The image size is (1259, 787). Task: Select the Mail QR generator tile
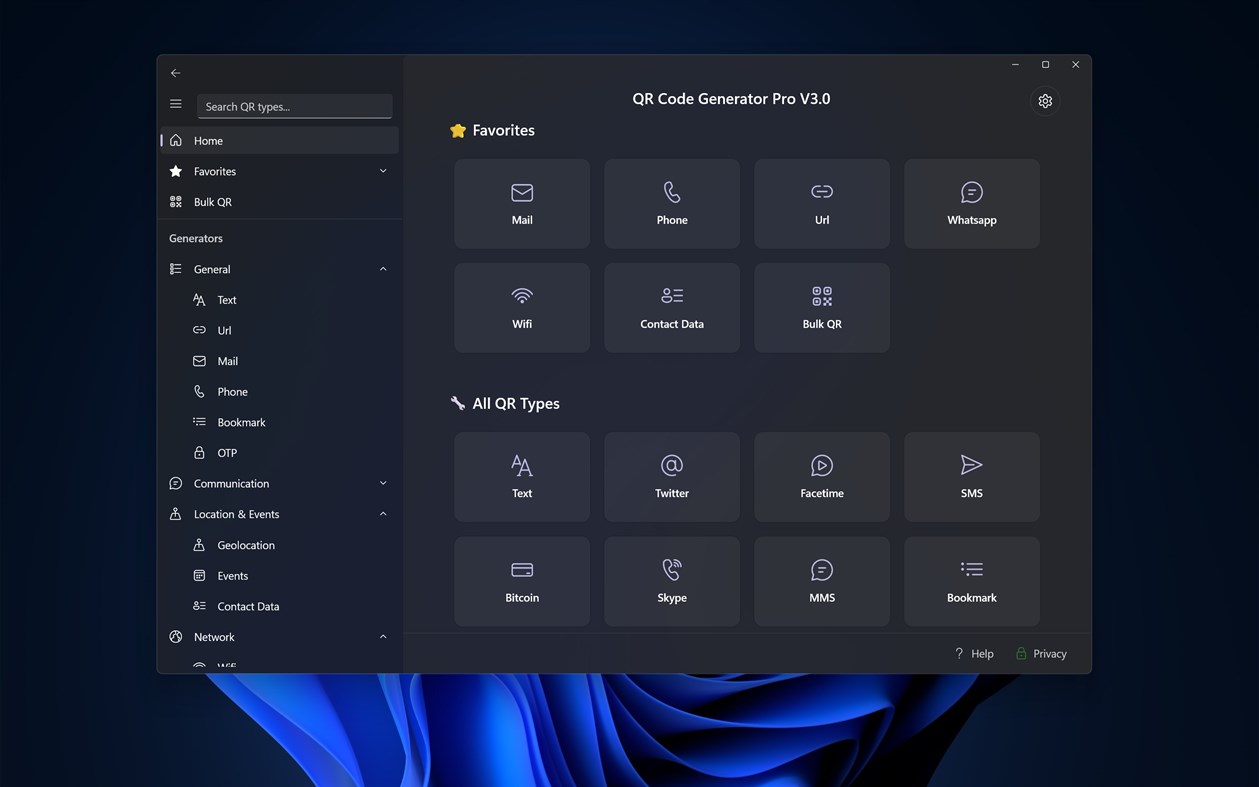click(521, 203)
